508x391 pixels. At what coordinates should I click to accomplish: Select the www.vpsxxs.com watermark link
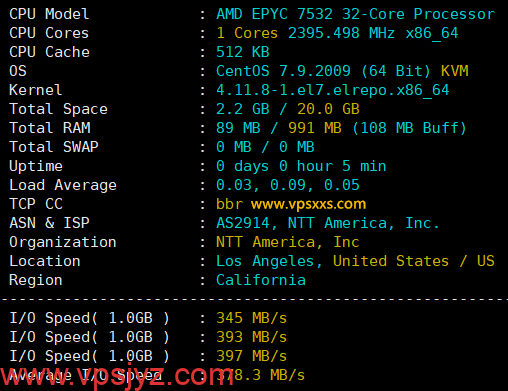(308, 204)
